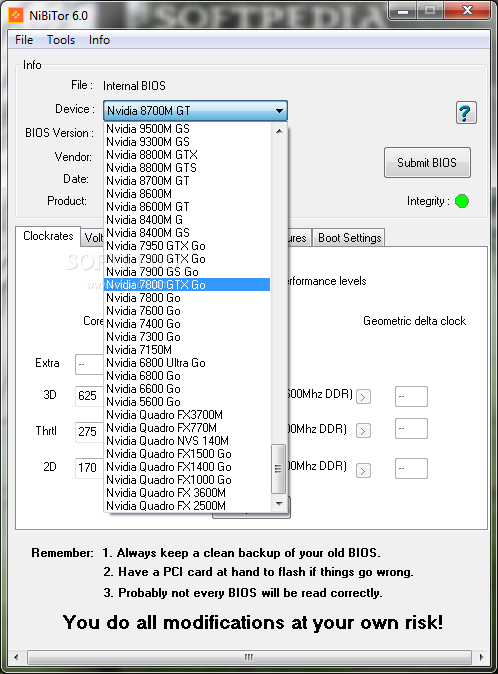Click horizontal scrollbar left arrow
This screenshot has height=674, width=498.
pos(16,657)
